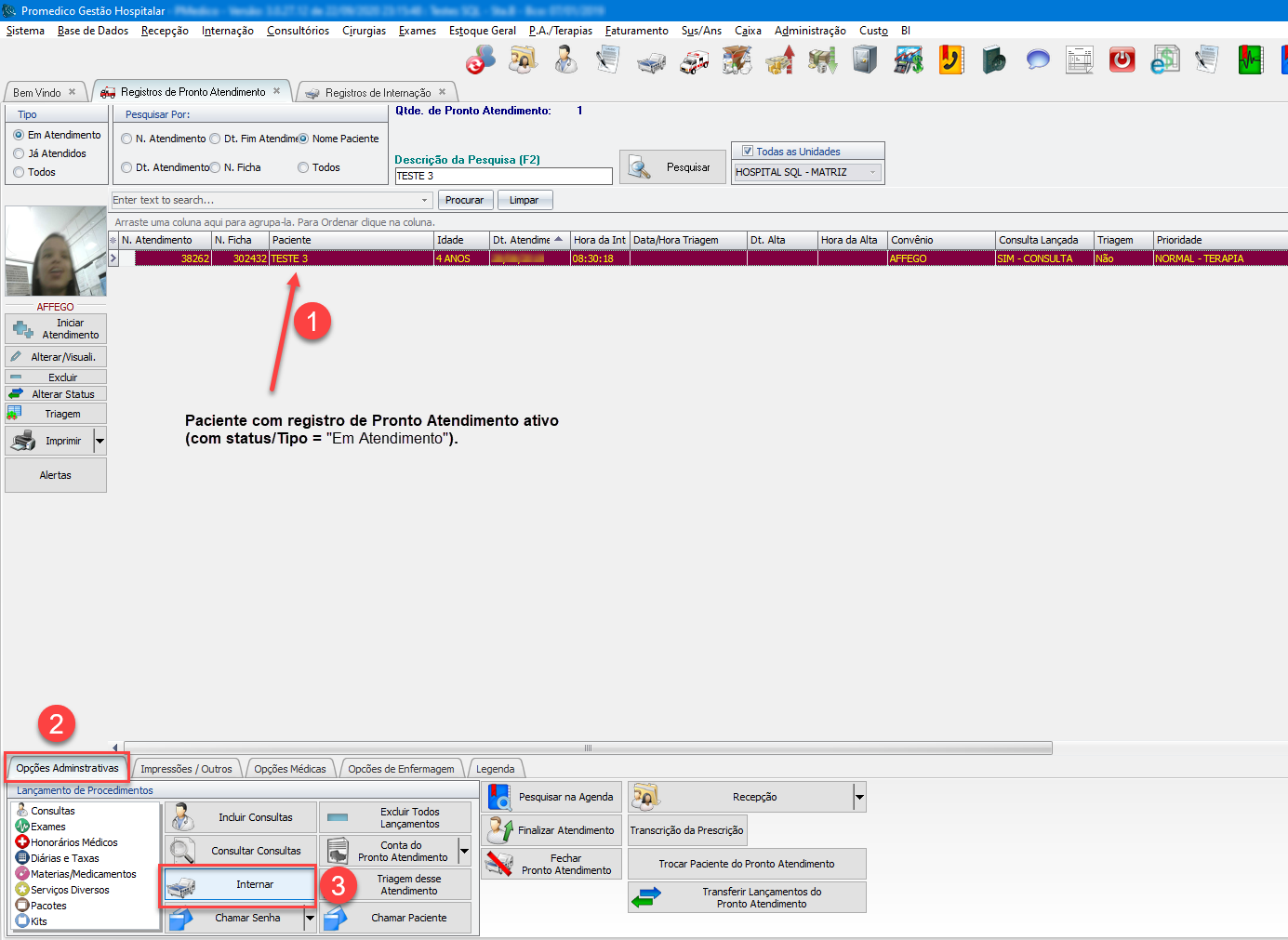The width and height of the screenshot is (1288, 940).
Task: Uncheck the 'Todas as Unidades' checkbox
Action: coord(748,151)
